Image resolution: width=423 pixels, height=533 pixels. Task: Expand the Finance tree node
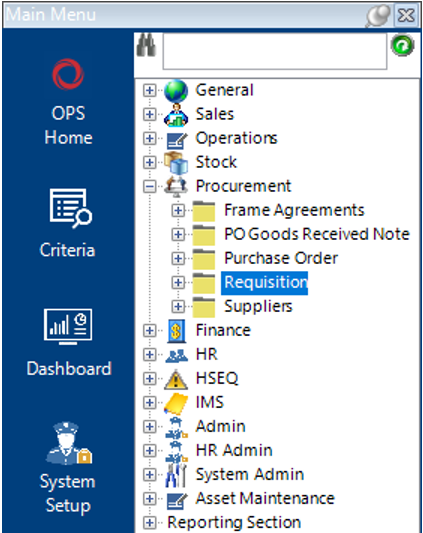tap(149, 331)
